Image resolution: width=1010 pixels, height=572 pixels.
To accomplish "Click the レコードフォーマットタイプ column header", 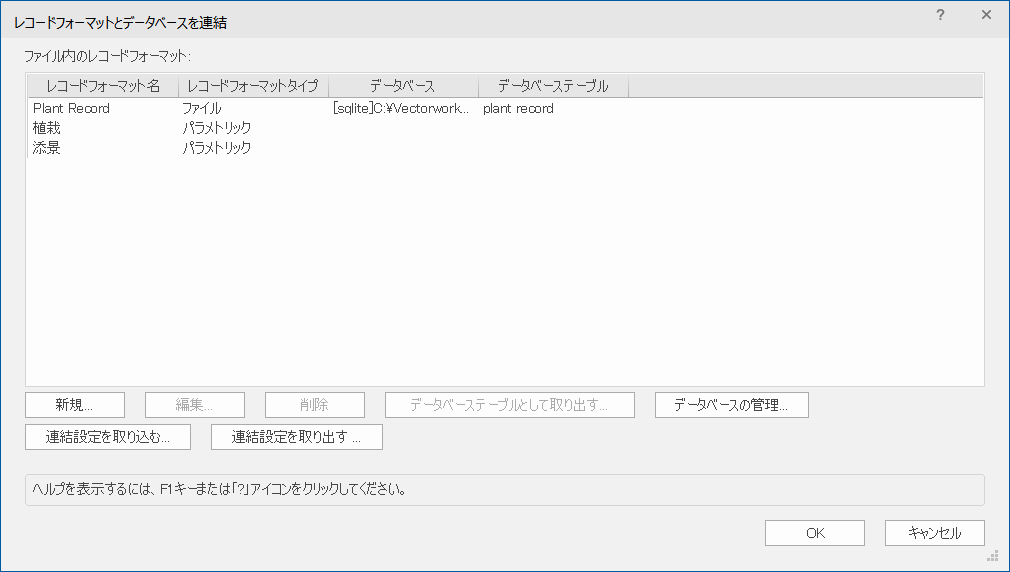I will (253, 86).
